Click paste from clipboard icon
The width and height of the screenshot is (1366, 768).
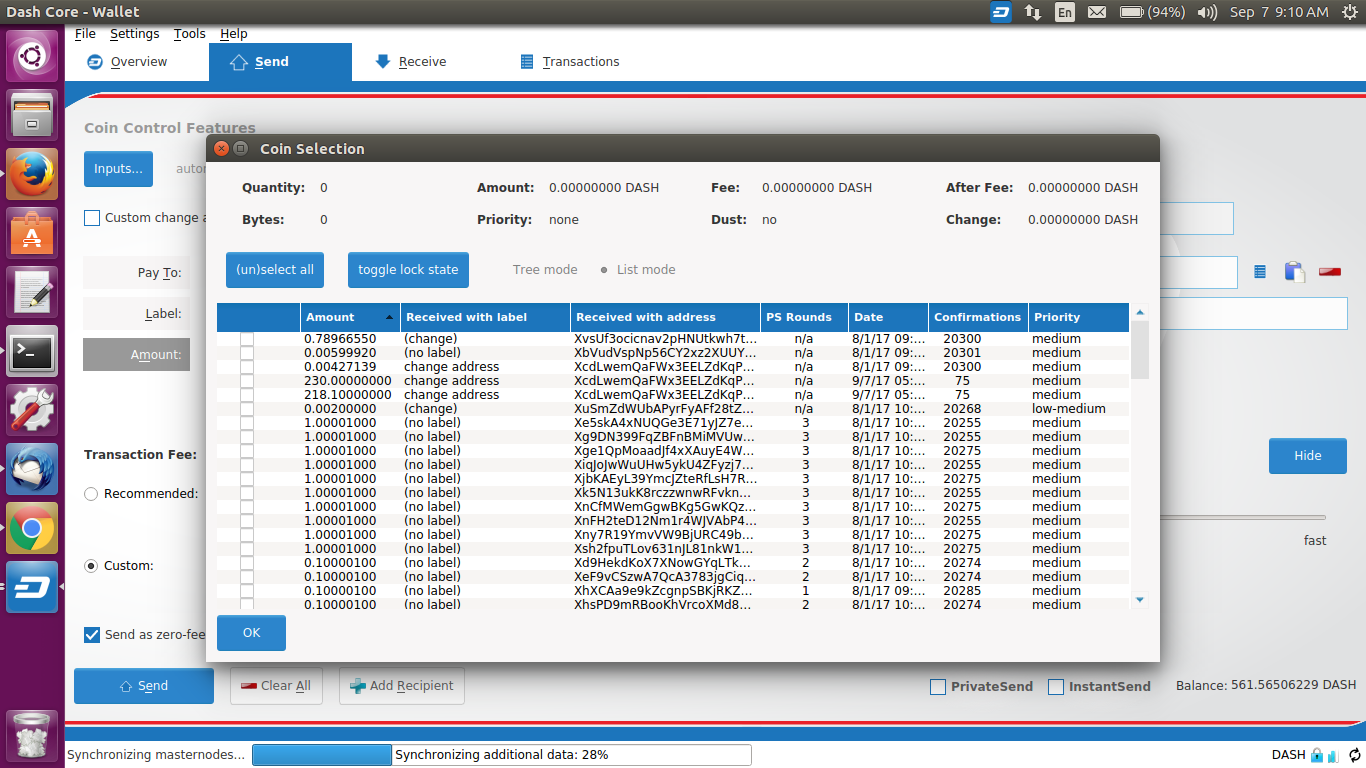(1294, 272)
